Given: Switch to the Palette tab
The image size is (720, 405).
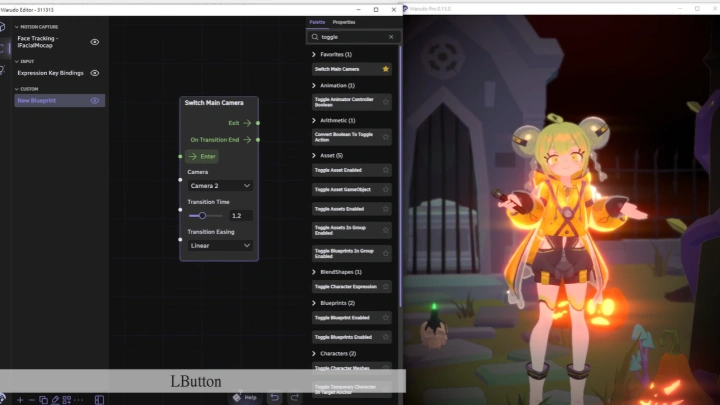Looking at the screenshot, I should coord(317,22).
